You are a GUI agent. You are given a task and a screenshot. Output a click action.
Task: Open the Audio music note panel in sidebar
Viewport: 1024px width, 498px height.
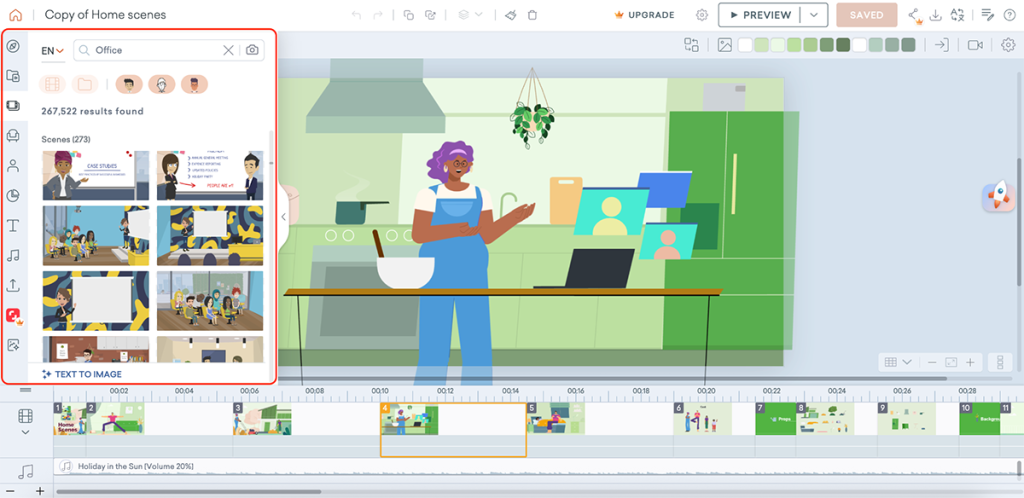(x=13, y=255)
